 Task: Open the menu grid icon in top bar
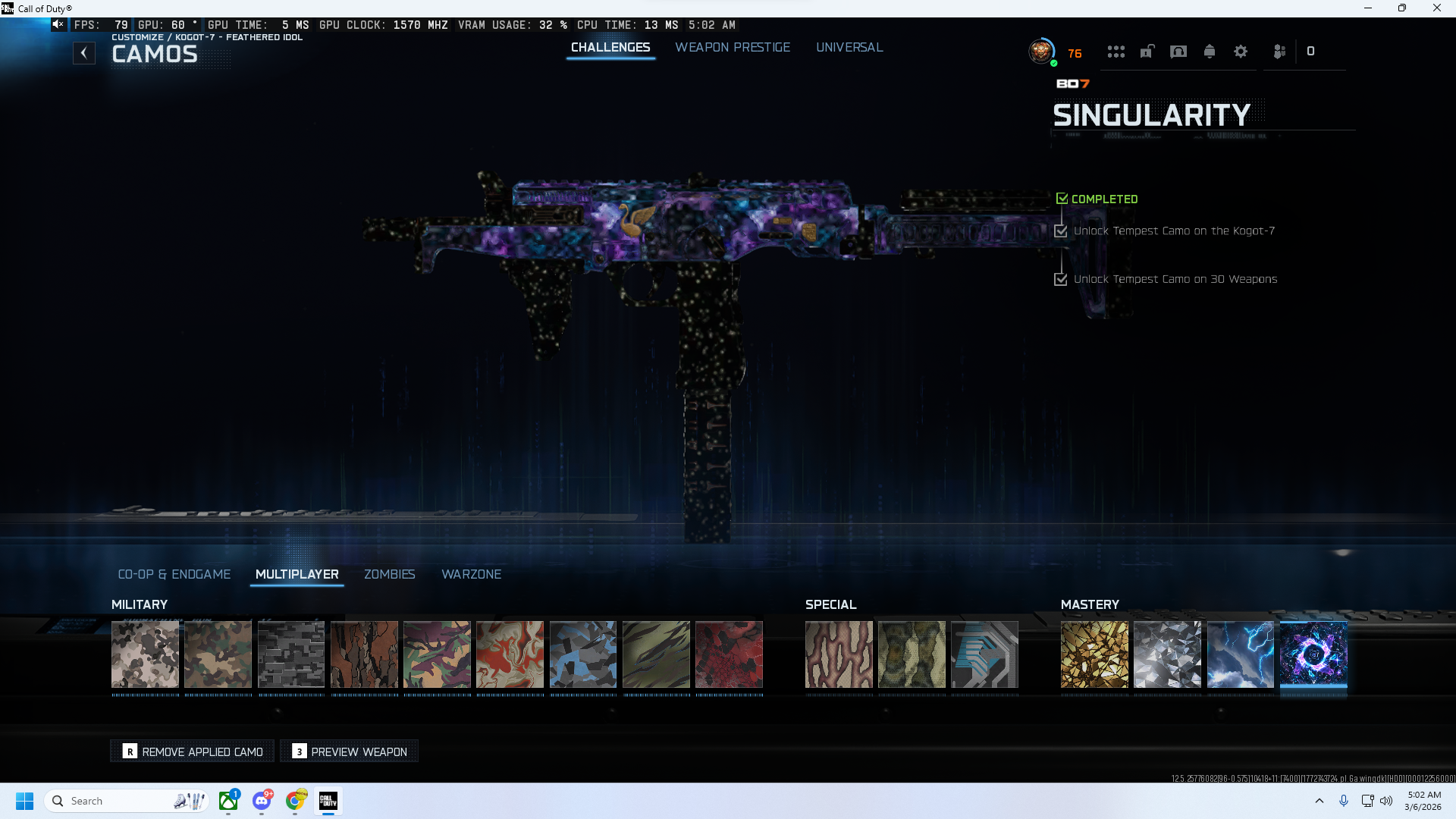click(1116, 52)
